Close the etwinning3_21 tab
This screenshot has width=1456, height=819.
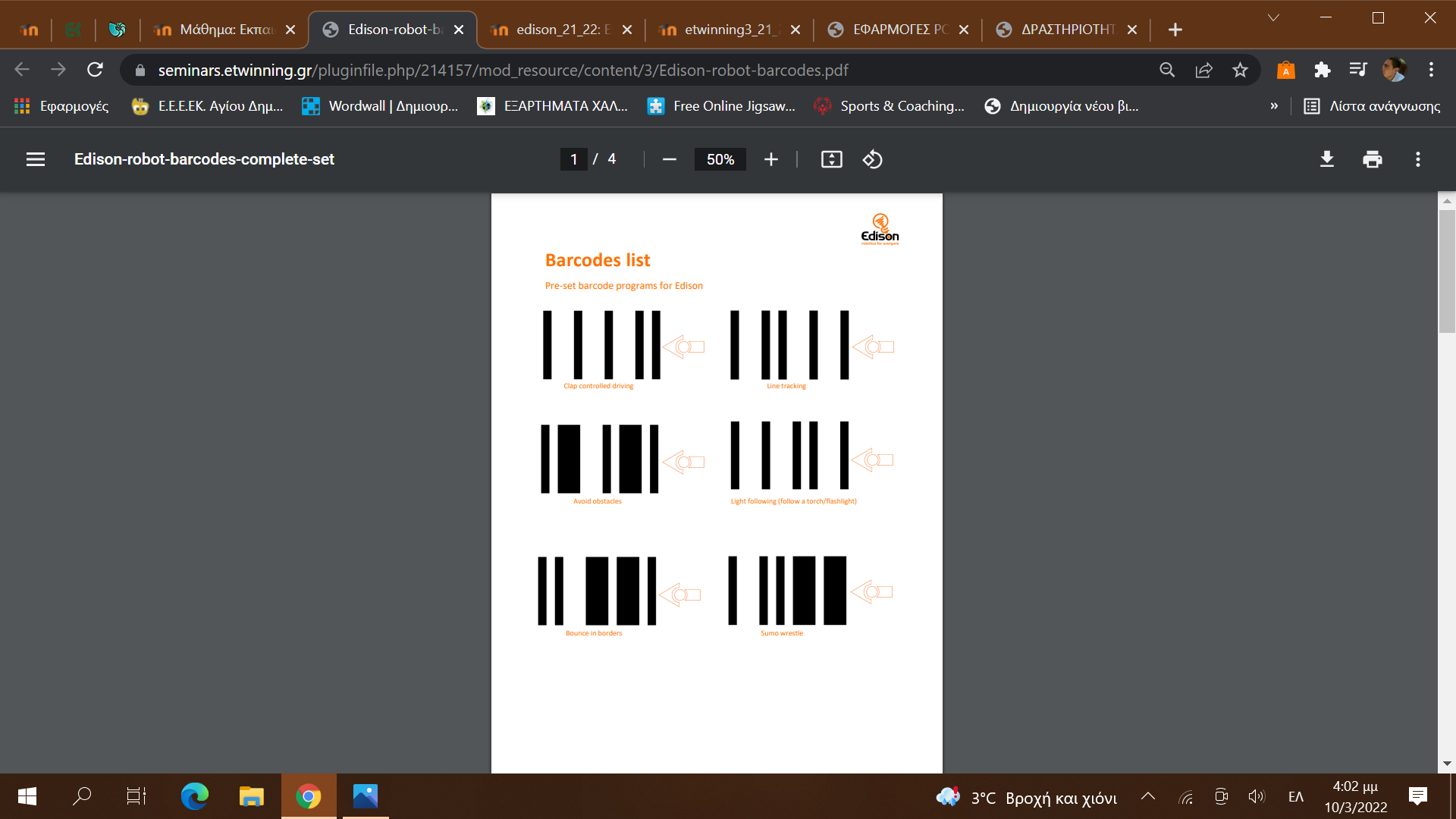tap(795, 30)
